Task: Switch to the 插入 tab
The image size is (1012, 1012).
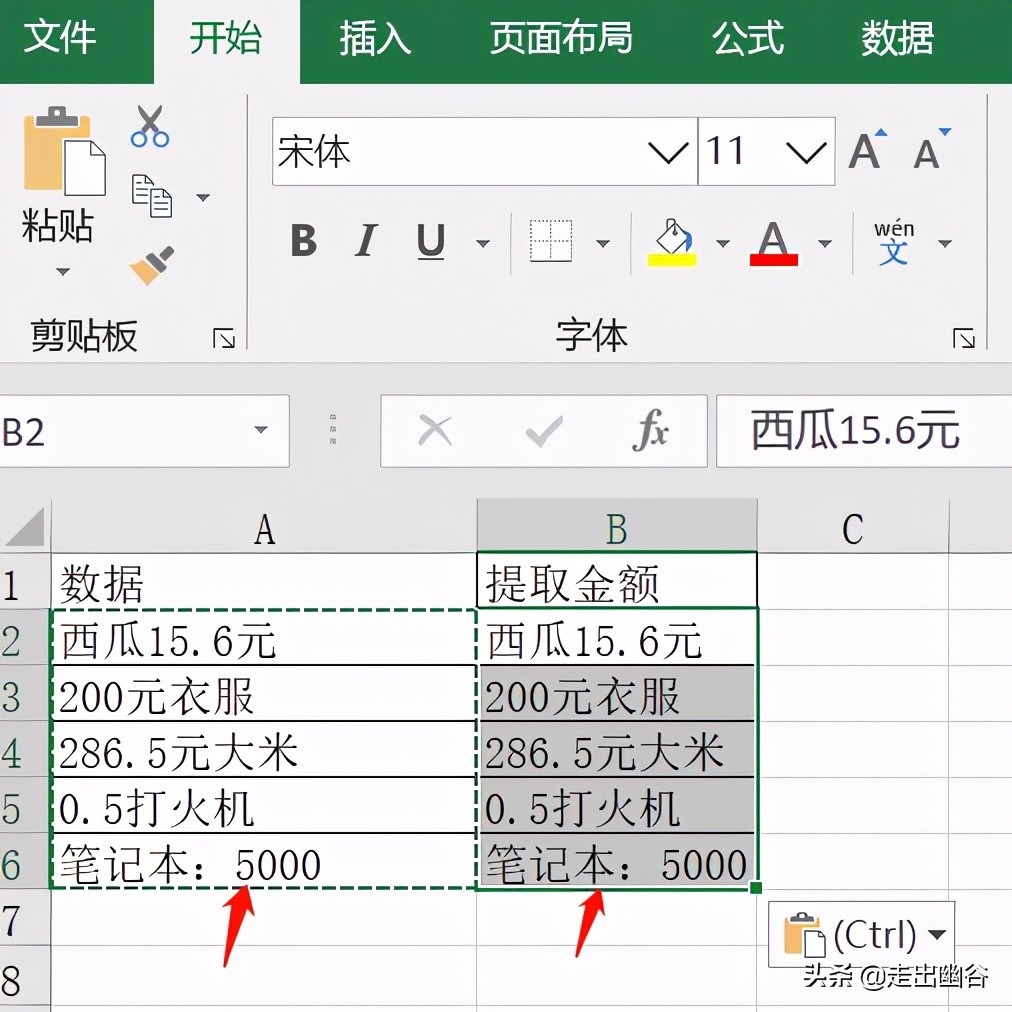Action: pos(374,37)
